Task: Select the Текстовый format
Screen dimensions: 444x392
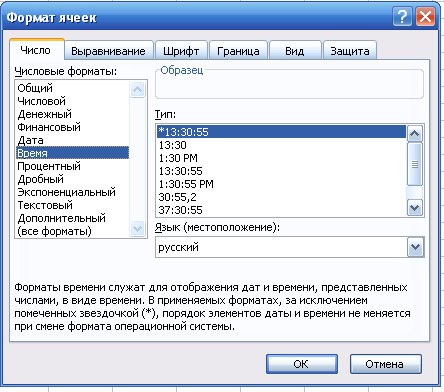Action: pyautogui.click(x=72, y=205)
